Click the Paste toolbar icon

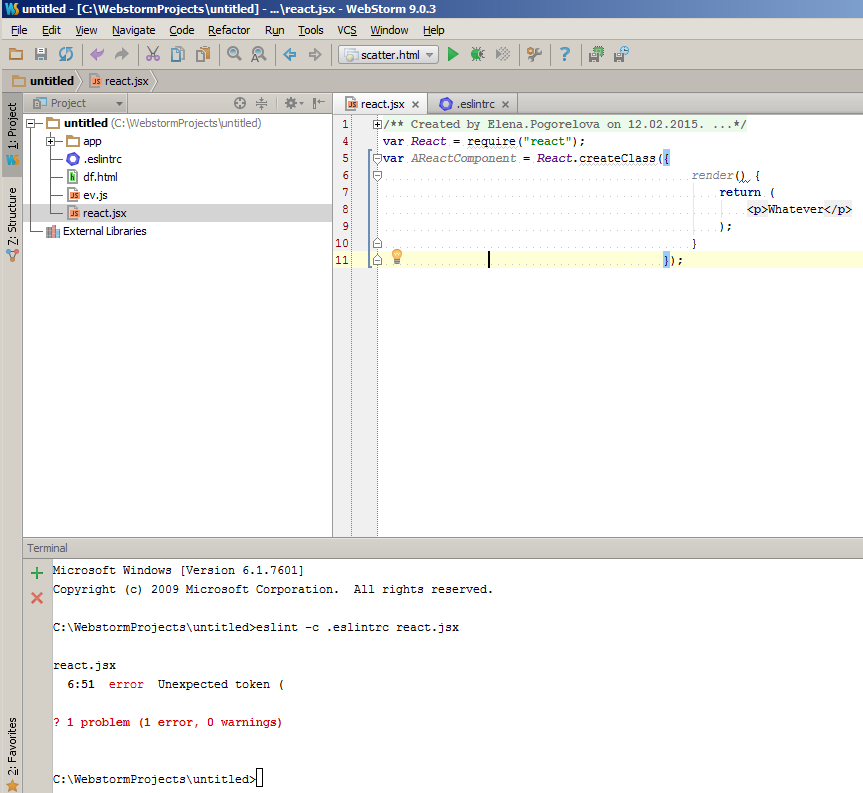tap(203, 54)
